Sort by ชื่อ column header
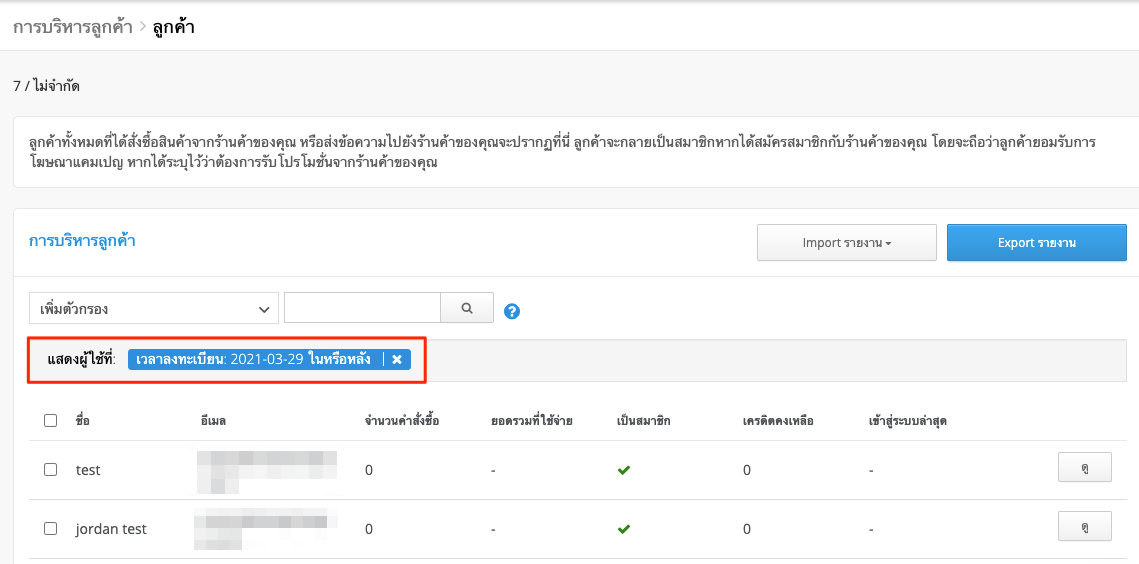This screenshot has width=1139, height=564. click(82, 421)
